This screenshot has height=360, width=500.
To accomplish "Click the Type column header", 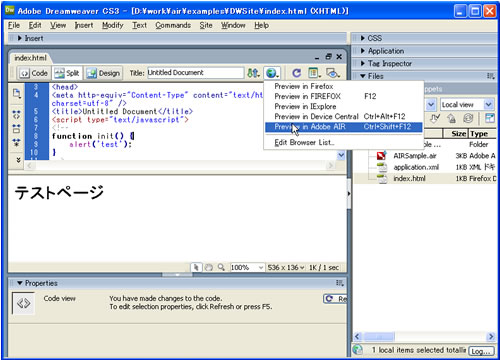I will (482, 134).
